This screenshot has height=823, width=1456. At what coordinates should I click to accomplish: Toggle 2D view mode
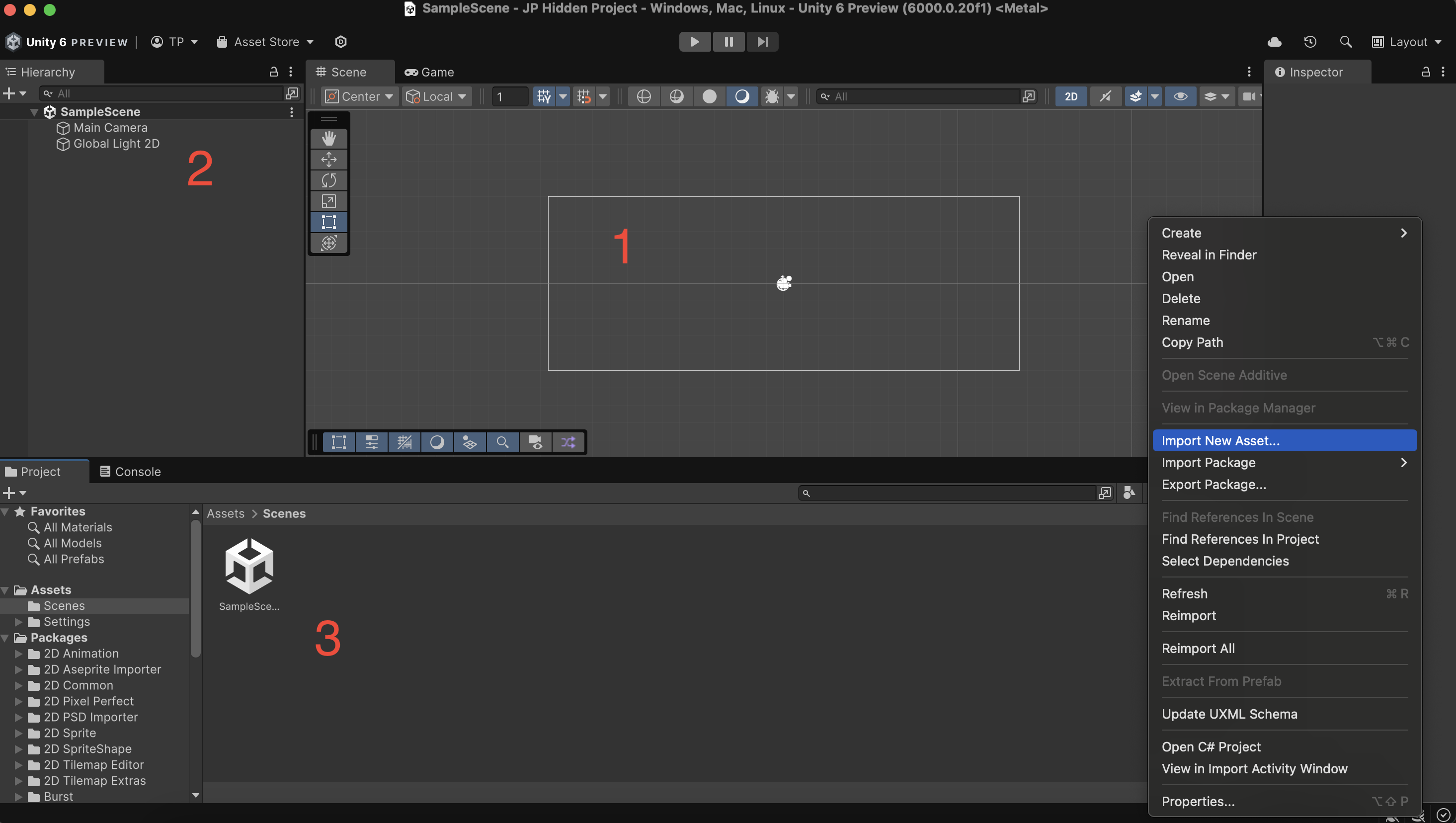point(1070,96)
